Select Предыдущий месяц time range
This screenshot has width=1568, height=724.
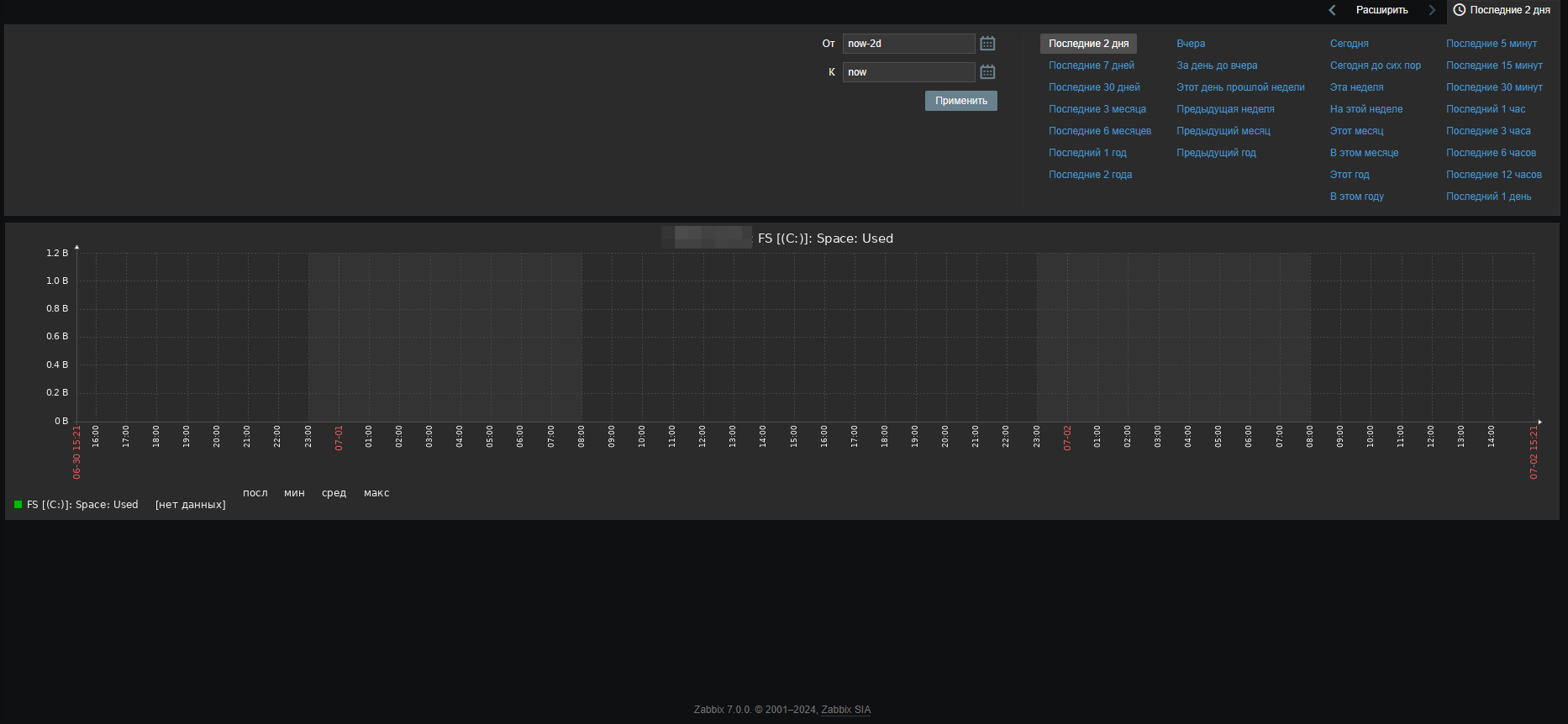click(x=1223, y=131)
